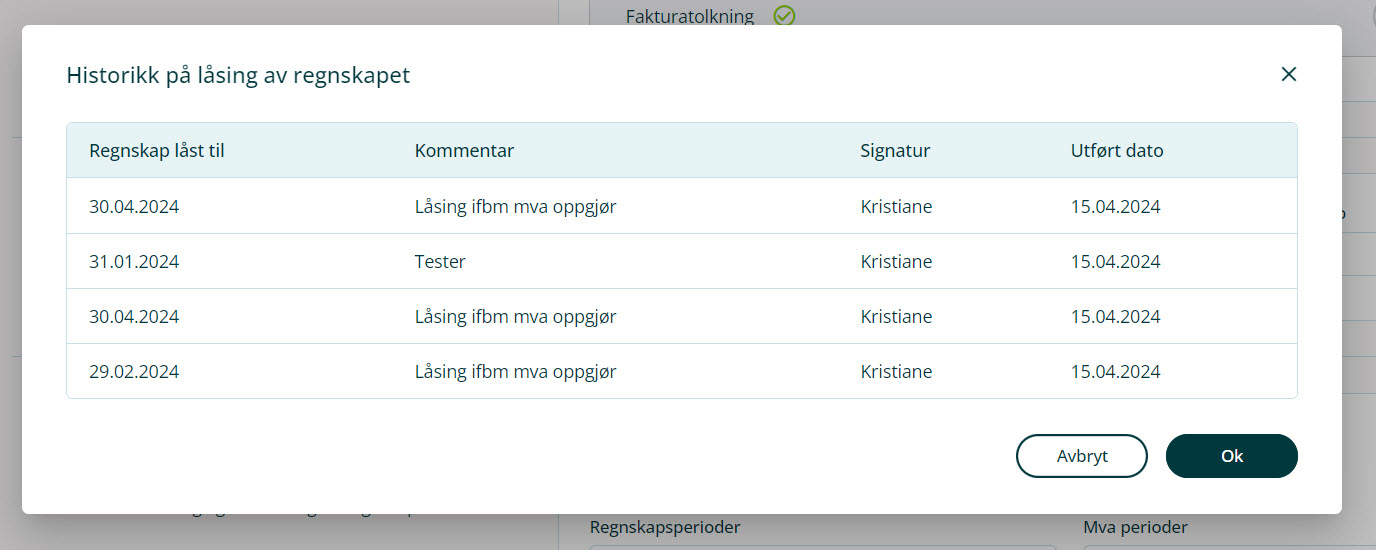Click the dialog title 'Historikk på låsing av regnskapet'
The image size is (1376, 550).
tap(238, 75)
